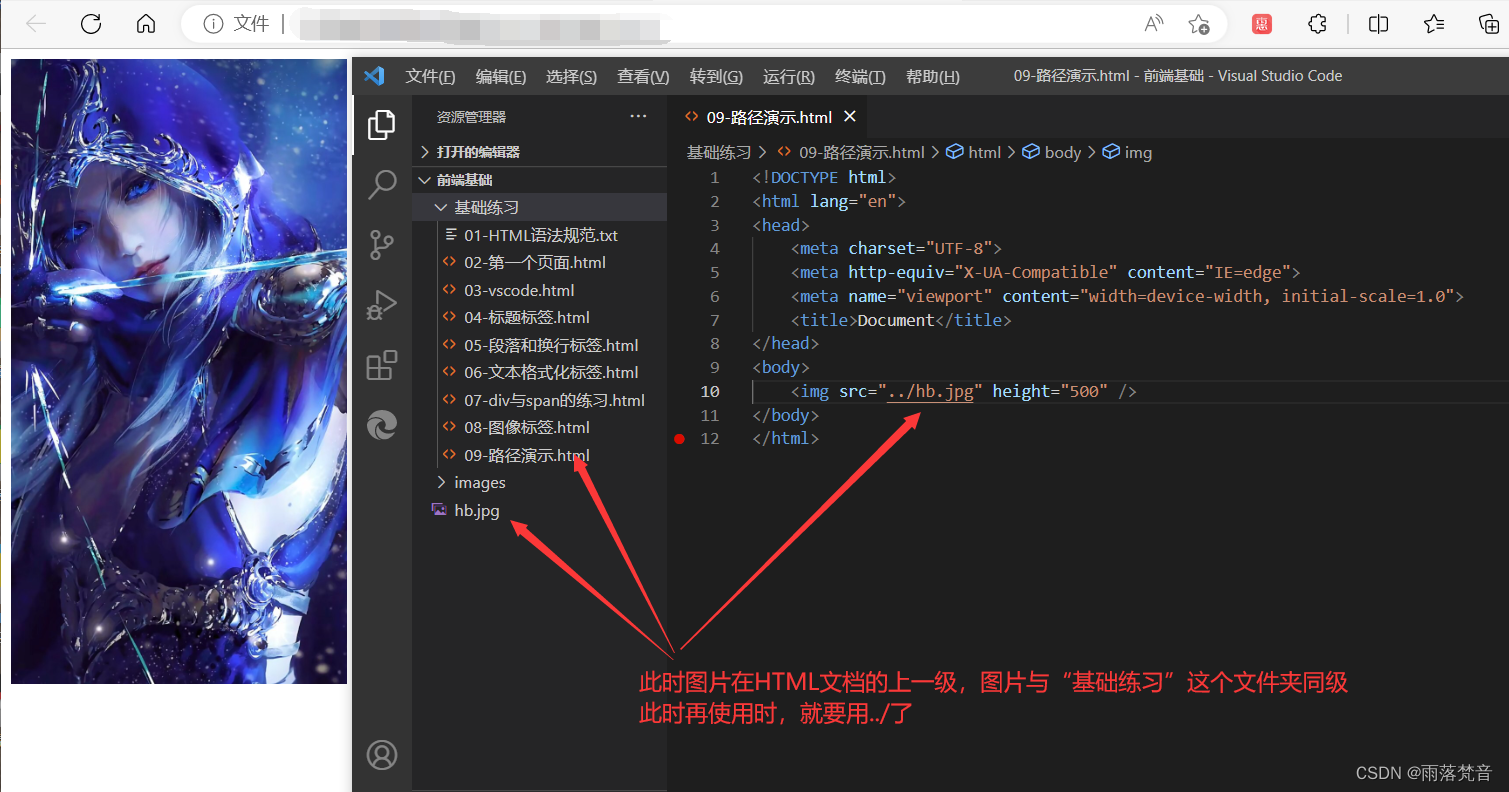1509x792 pixels.
Task: Select the 09-路径演示.html editor tab
Action: [769, 117]
